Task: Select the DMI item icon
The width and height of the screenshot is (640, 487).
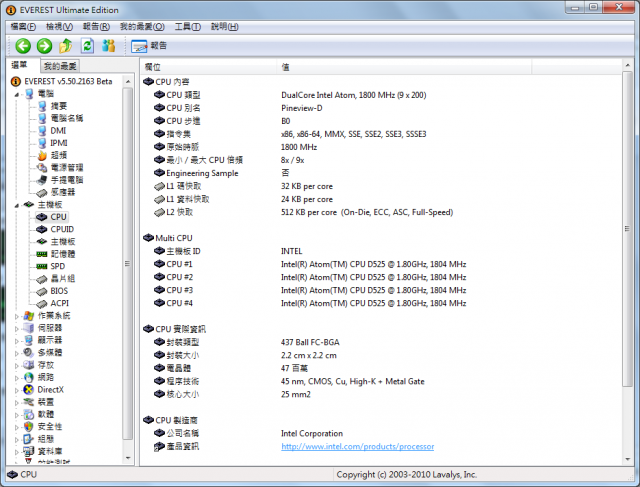Action: (x=42, y=131)
